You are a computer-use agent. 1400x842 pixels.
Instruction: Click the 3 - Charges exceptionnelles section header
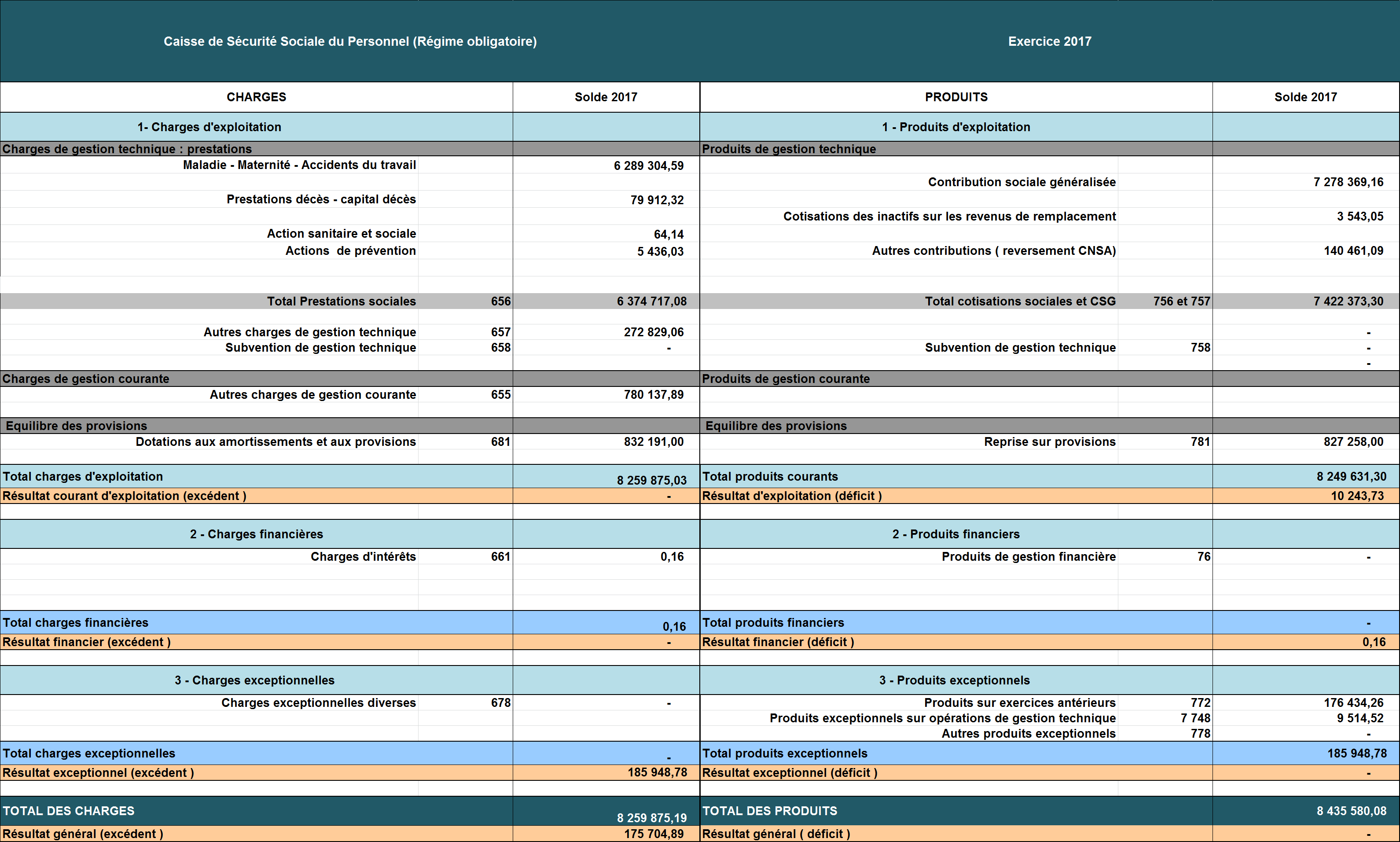tap(254, 680)
